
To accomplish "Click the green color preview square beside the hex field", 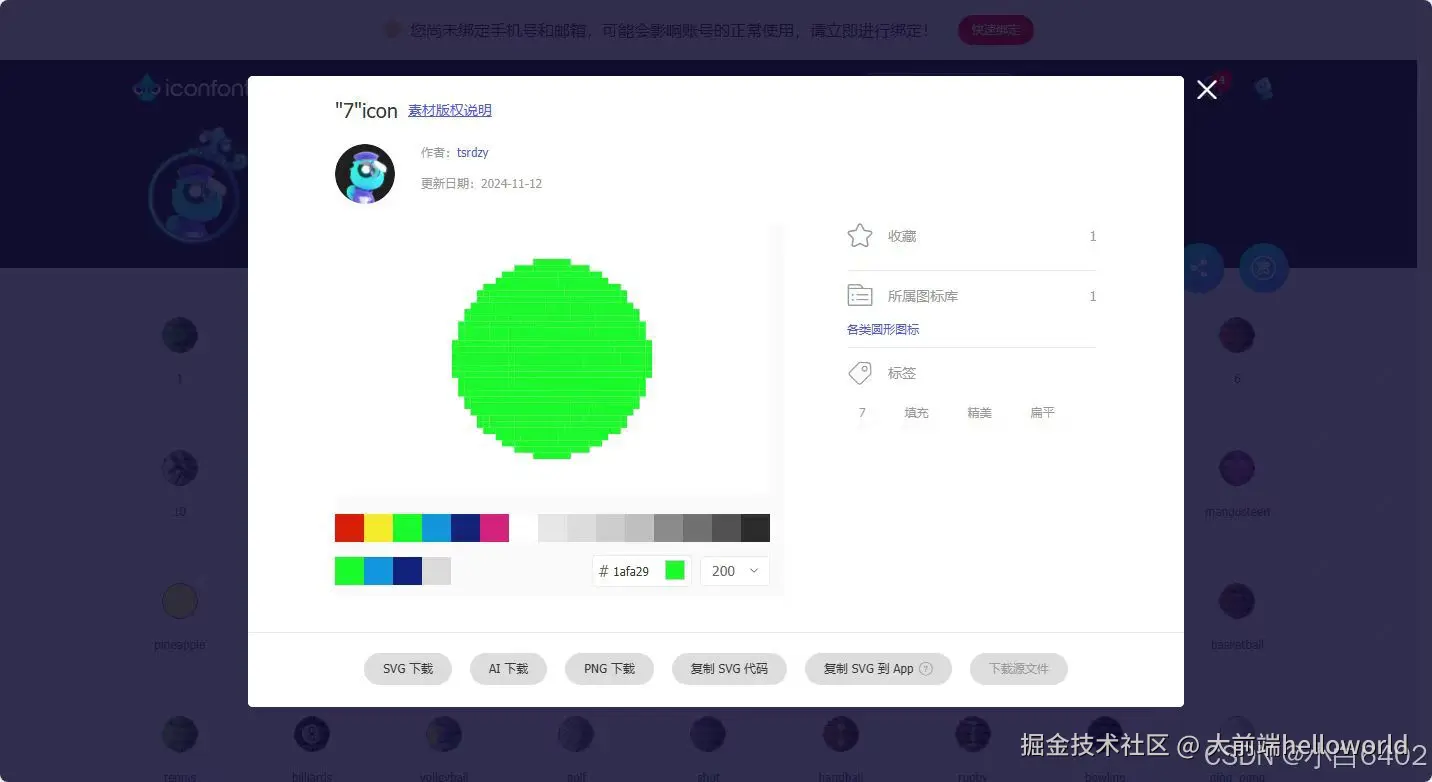I will click(674, 569).
